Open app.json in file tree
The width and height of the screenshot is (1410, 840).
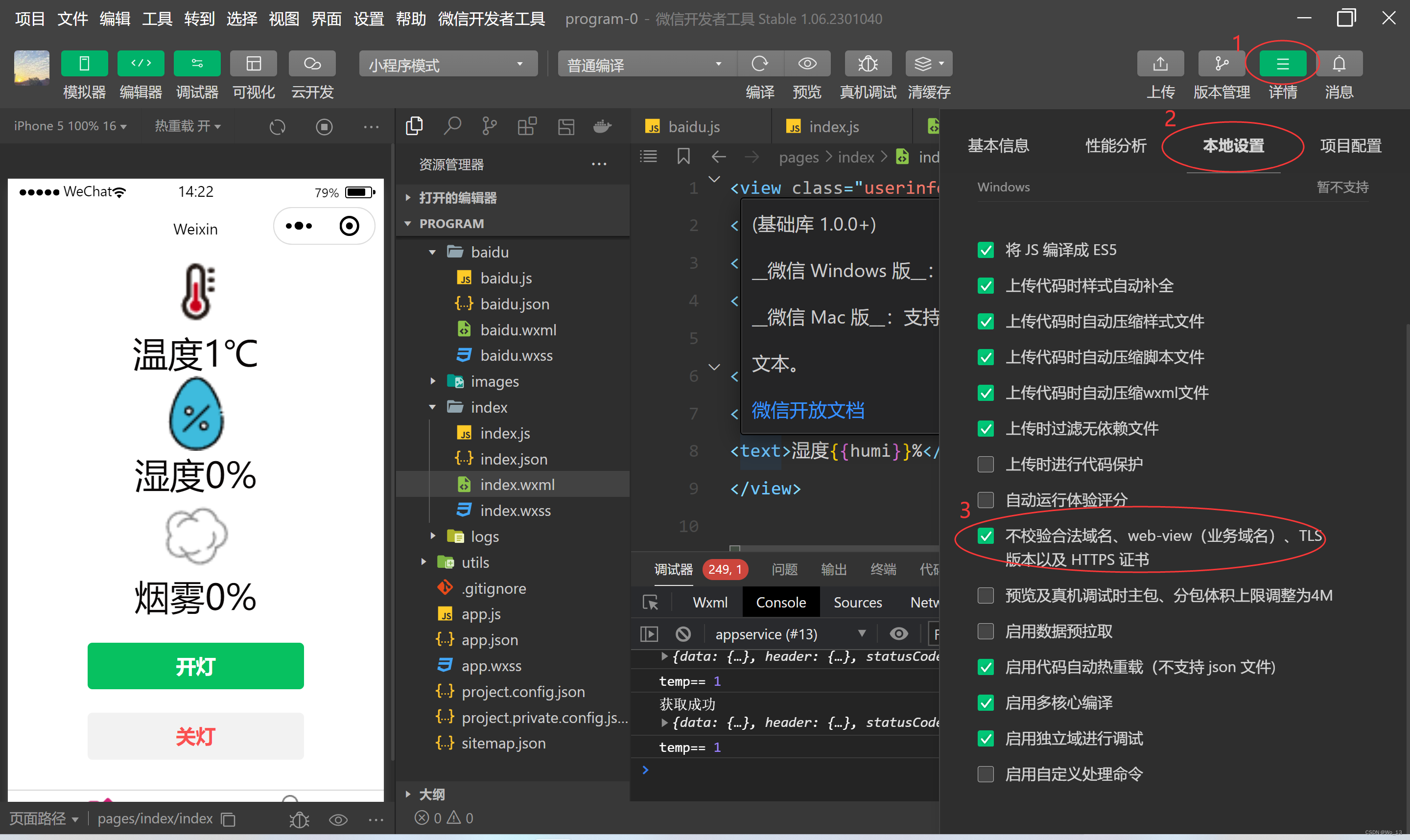[x=489, y=640]
